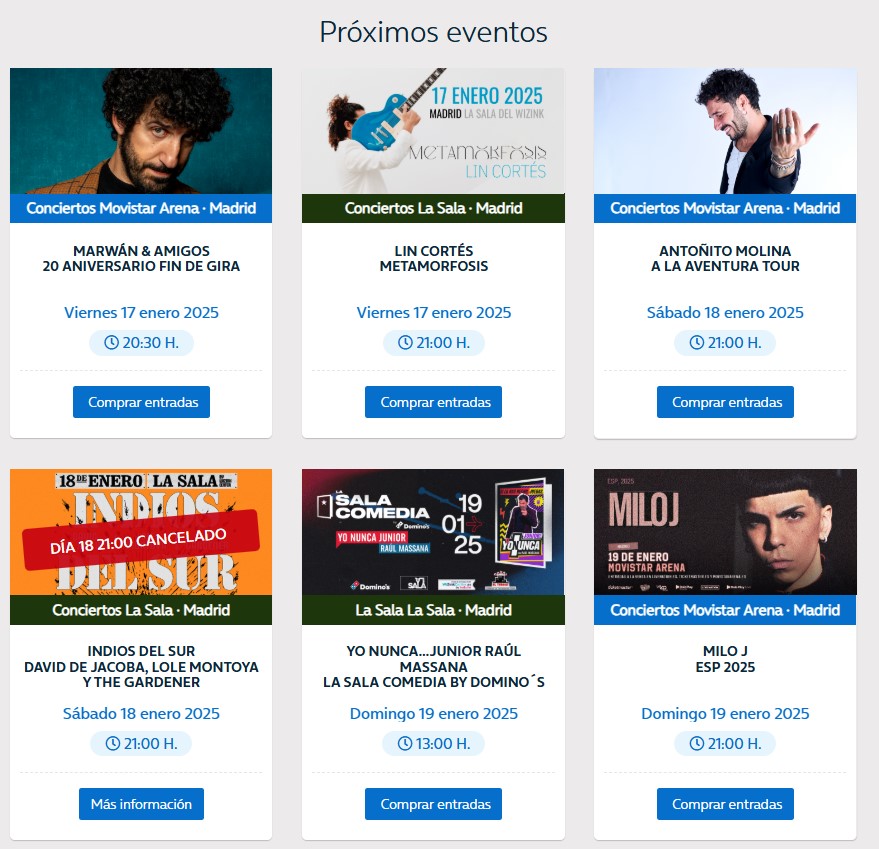879x849 pixels.
Task: Click clock icon beside 20:30 H. time
Action: coord(112,343)
